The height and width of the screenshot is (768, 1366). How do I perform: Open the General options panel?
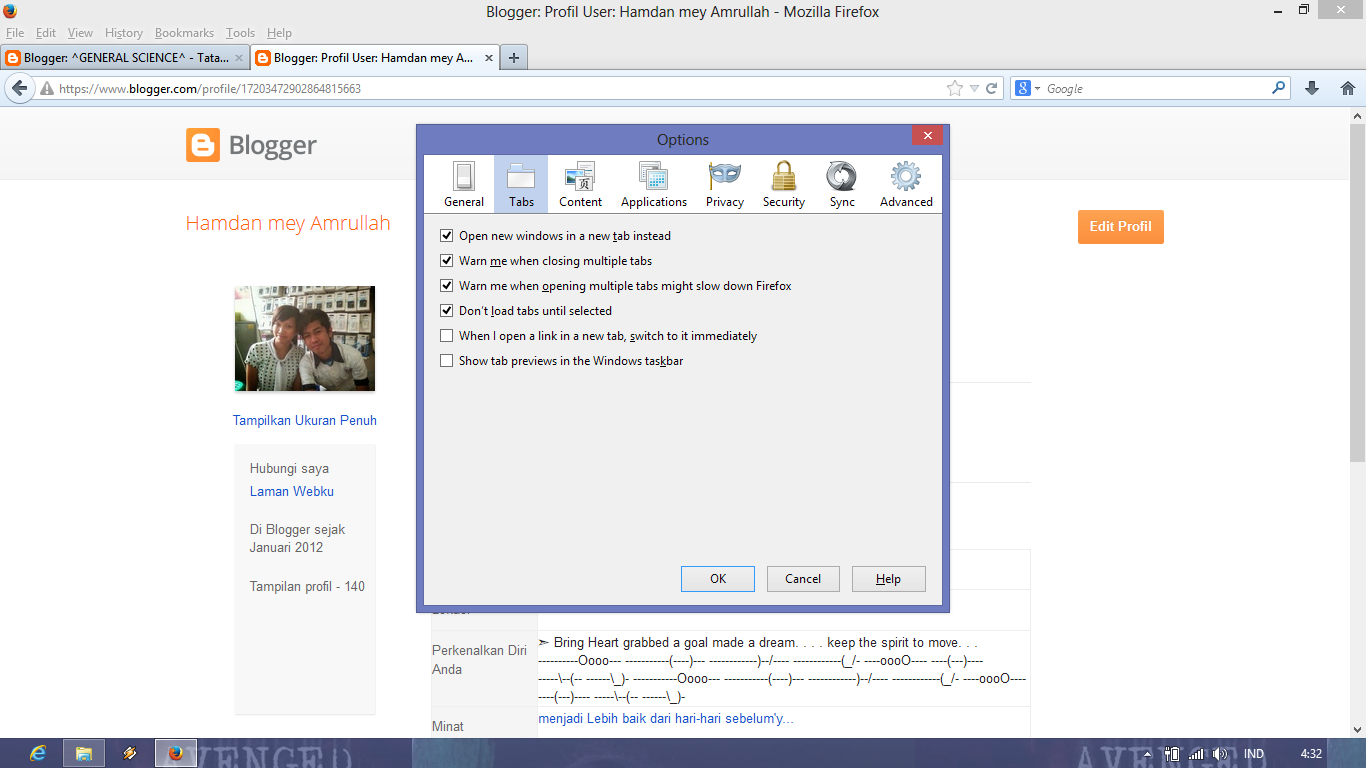coord(464,184)
